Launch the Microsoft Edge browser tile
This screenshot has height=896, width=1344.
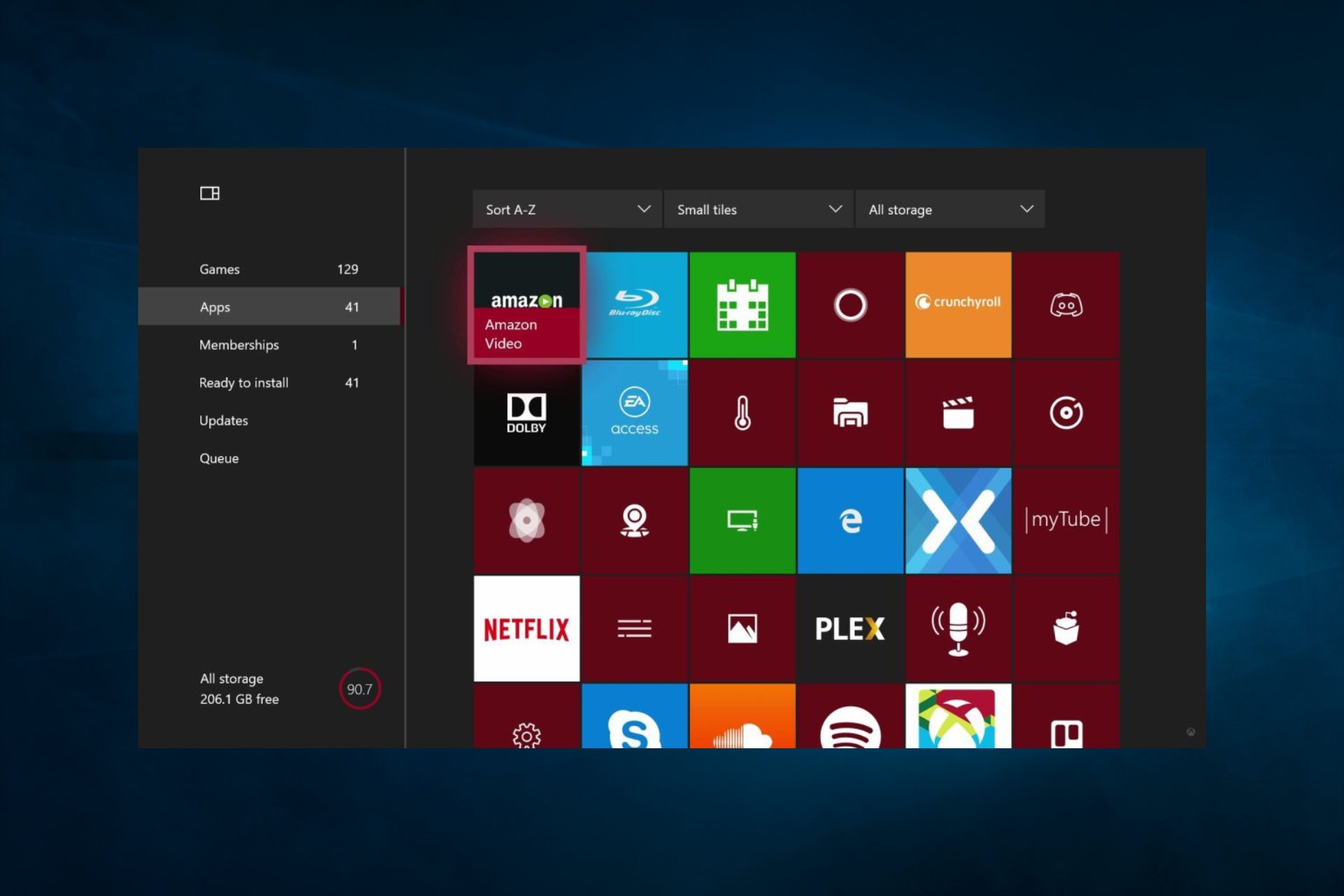coord(850,520)
